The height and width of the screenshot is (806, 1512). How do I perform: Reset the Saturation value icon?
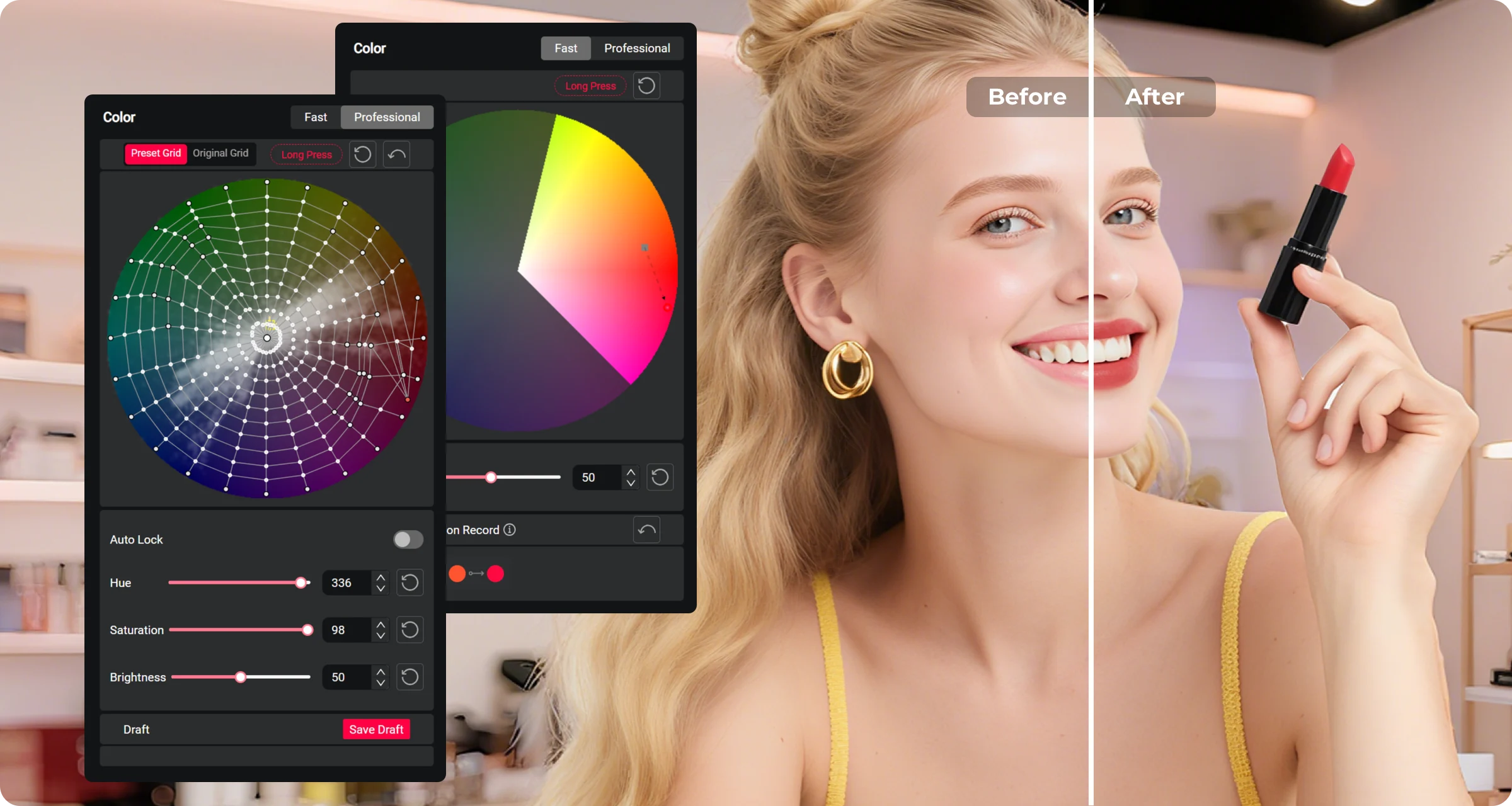(x=409, y=630)
